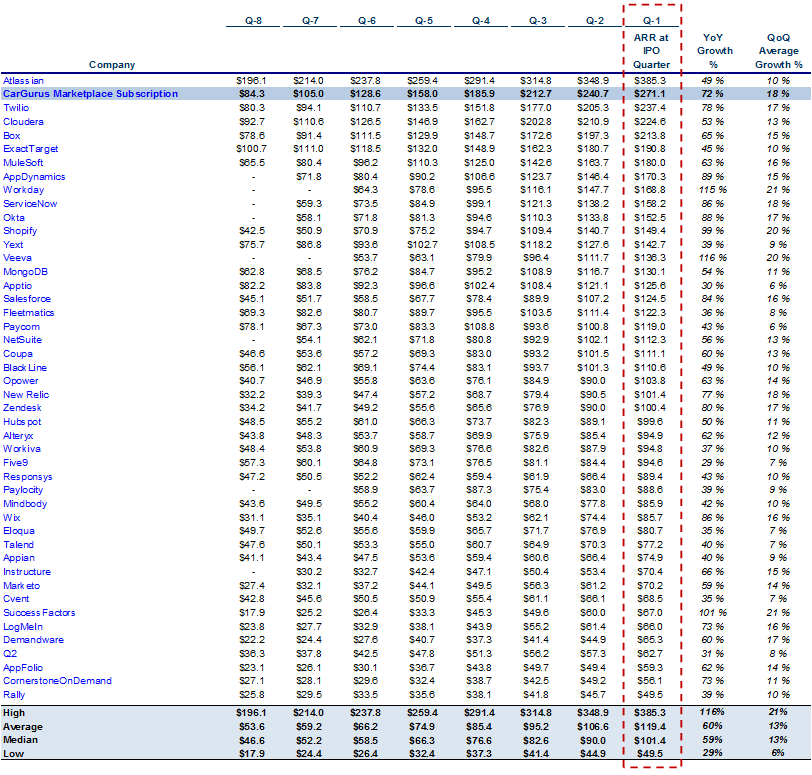This screenshot has width=812, height=775.
Task: Click the New Relic company name
Action: pos(26,394)
